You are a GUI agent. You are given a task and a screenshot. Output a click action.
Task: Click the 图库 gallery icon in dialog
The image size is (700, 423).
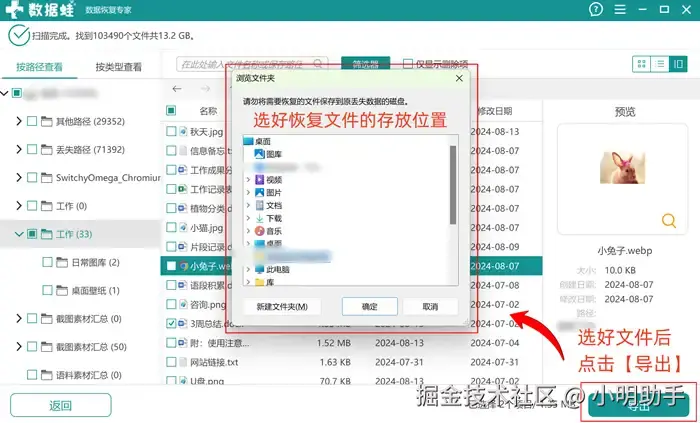pos(259,154)
